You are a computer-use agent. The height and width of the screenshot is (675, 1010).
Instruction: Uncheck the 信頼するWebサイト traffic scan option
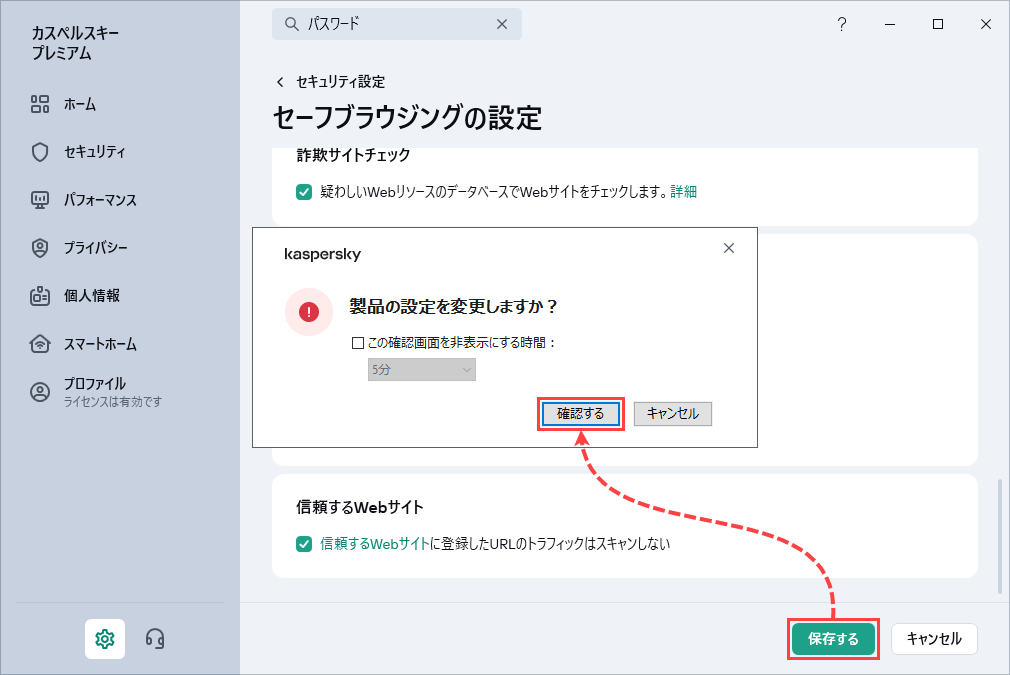[304, 544]
